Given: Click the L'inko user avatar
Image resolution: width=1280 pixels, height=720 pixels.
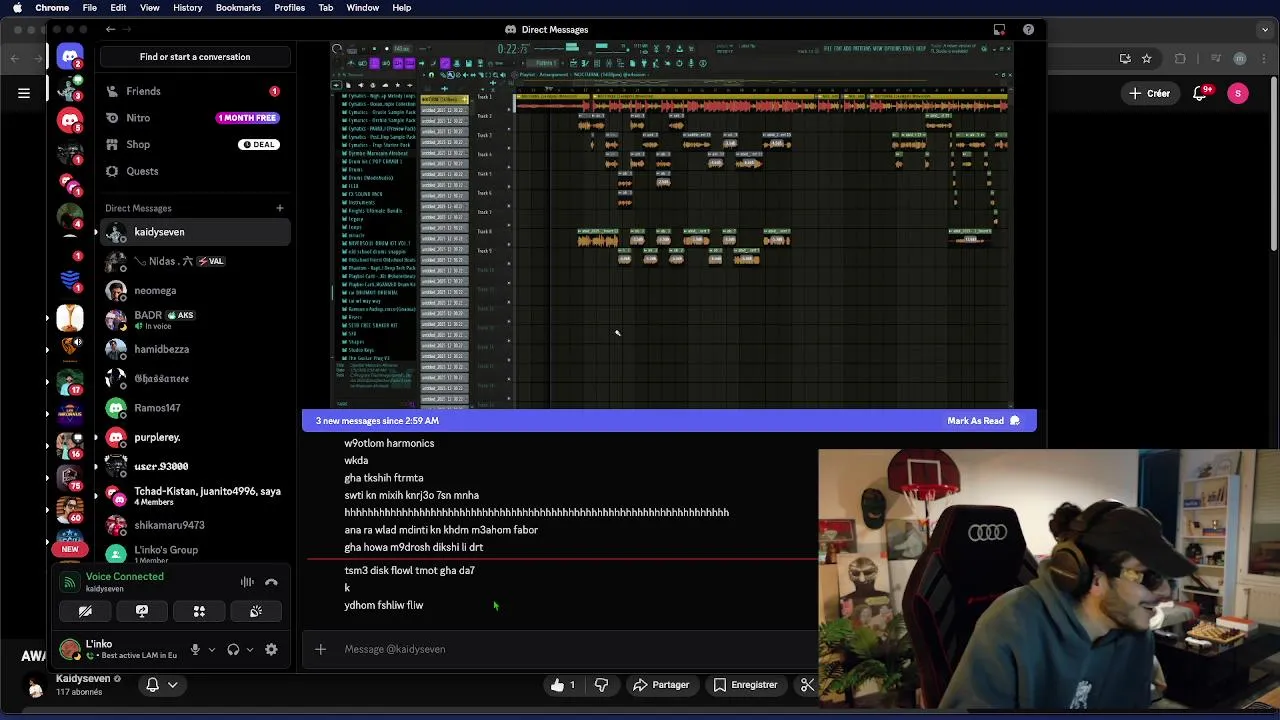Looking at the screenshot, I should [x=70, y=649].
